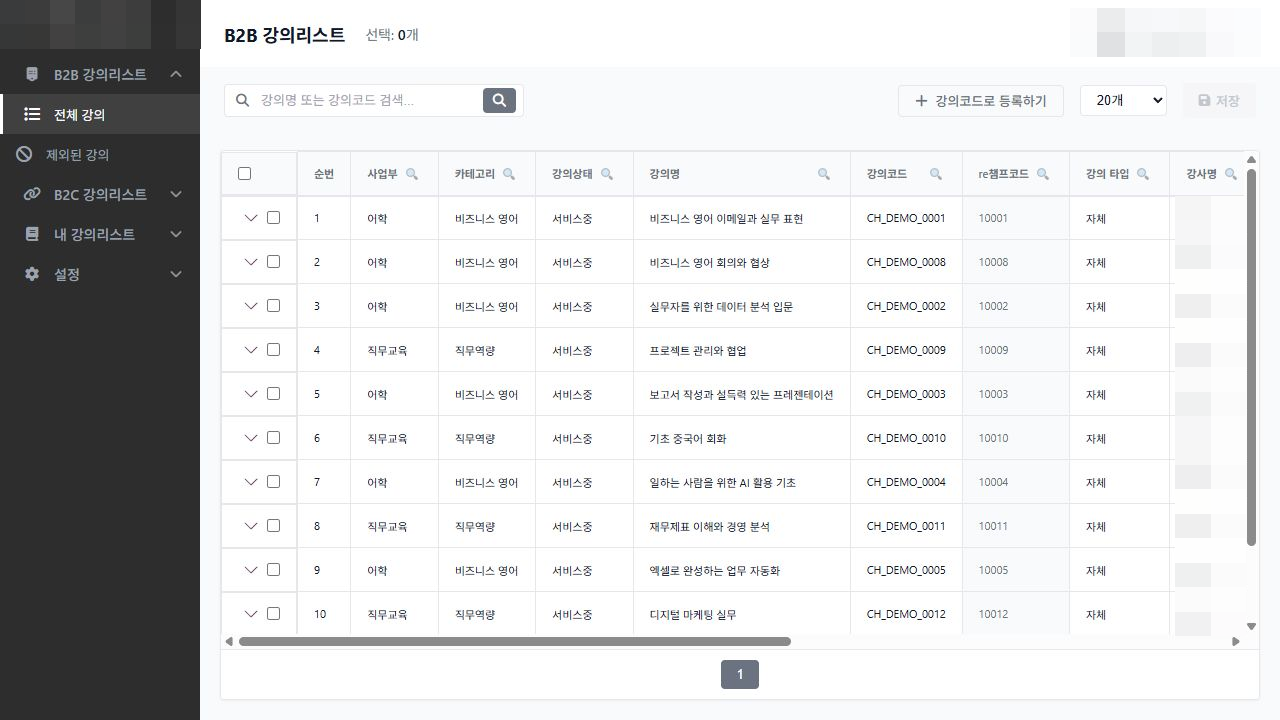
Task: Click the 내 강의리스트 book icon
Action: tap(32, 234)
